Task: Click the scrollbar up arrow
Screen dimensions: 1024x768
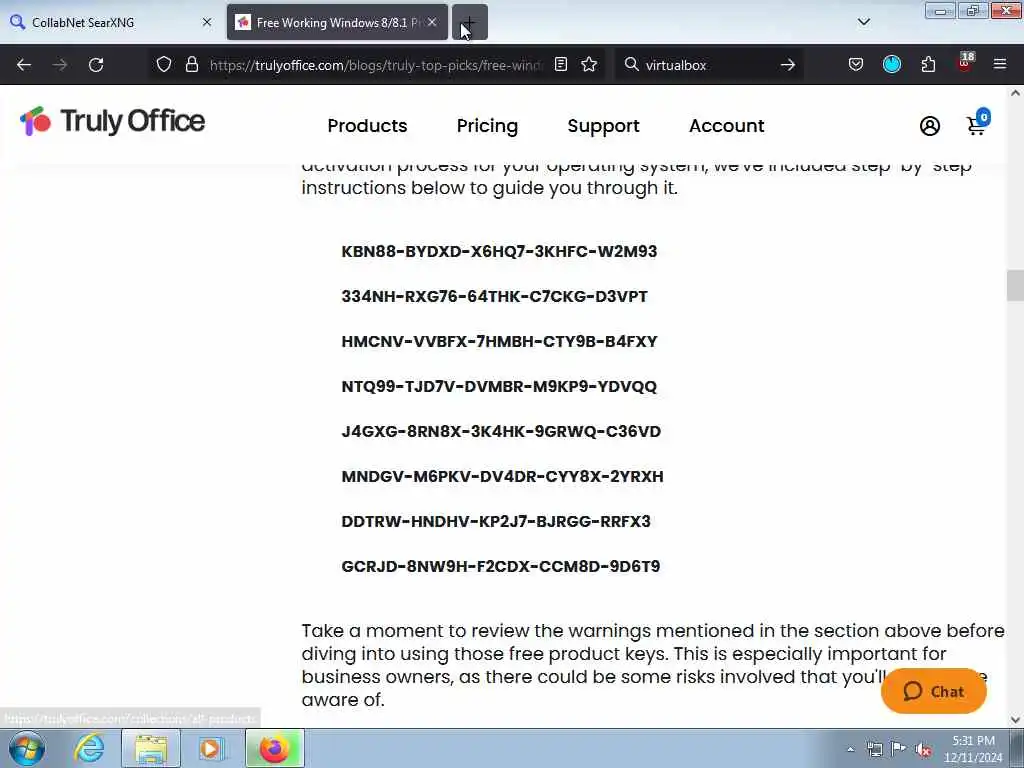Action: pyautogui.click(x=1015, y=93)
